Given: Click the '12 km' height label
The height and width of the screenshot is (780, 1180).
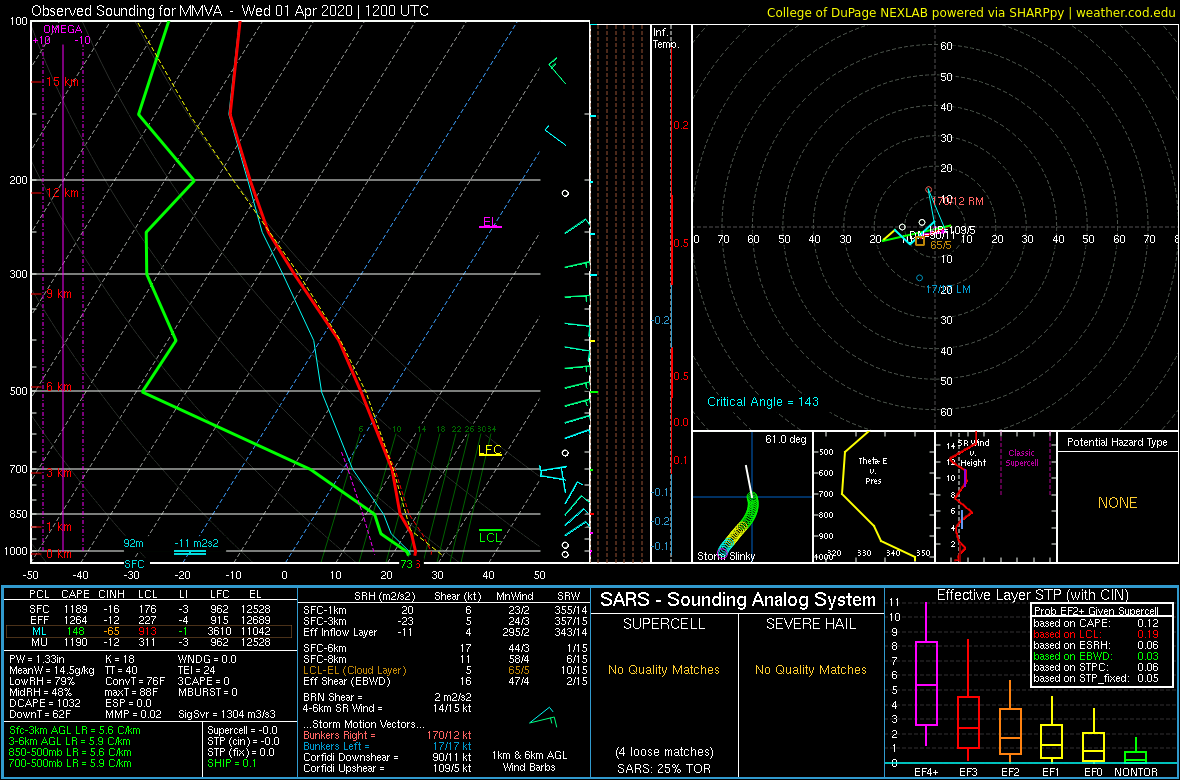Looking at the screenshot, I should [x=62, y=193].
